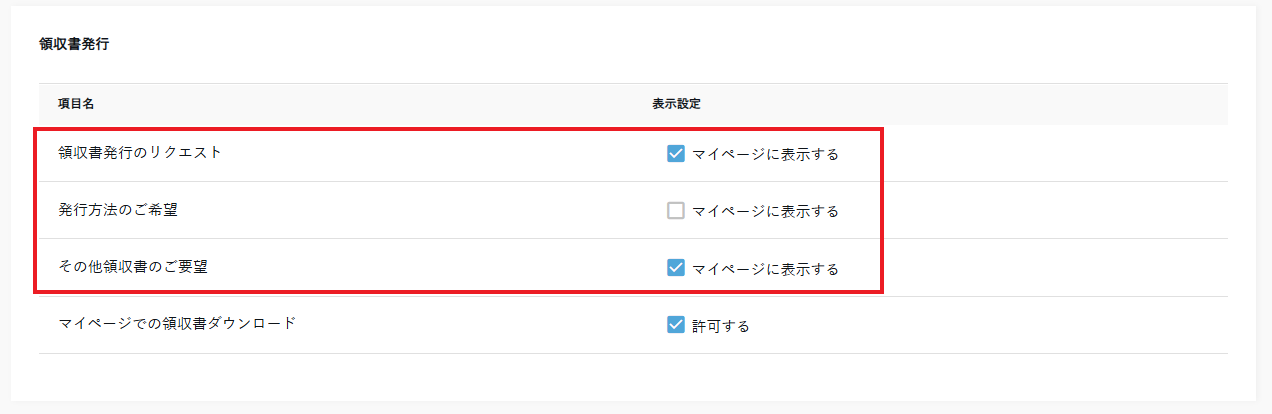Enable マイページに表示する for 発行方法のご希望
Image resolution: width=1272 pixels, height=414 pixels.
[676, 211]
